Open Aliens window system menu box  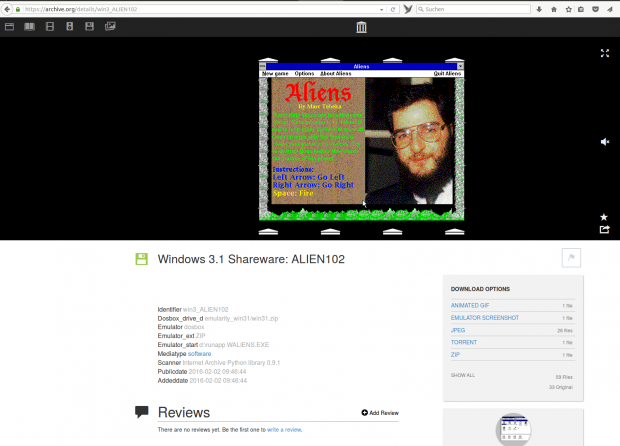[x=263, y=66]
